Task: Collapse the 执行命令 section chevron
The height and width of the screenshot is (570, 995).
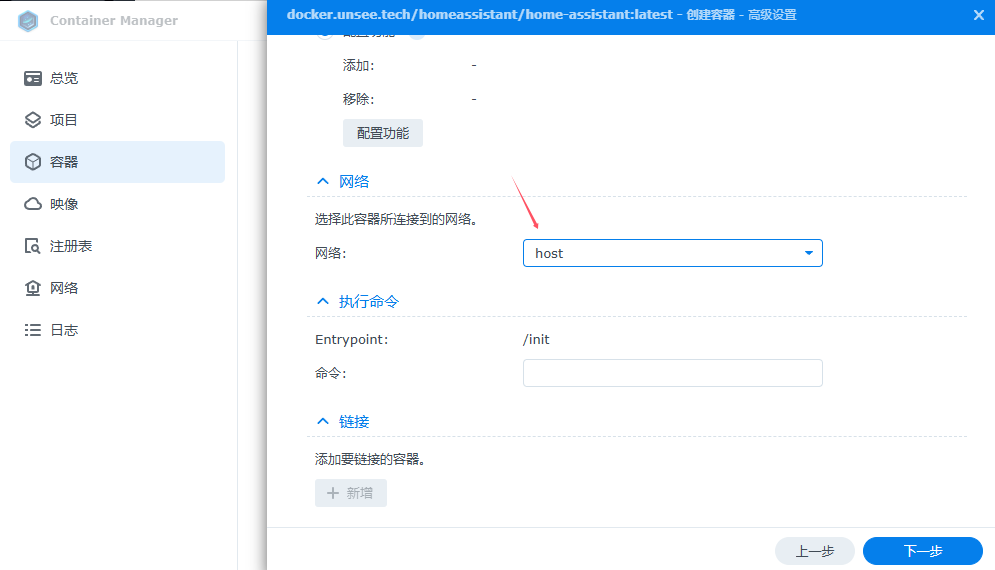Action: [323, 302]
